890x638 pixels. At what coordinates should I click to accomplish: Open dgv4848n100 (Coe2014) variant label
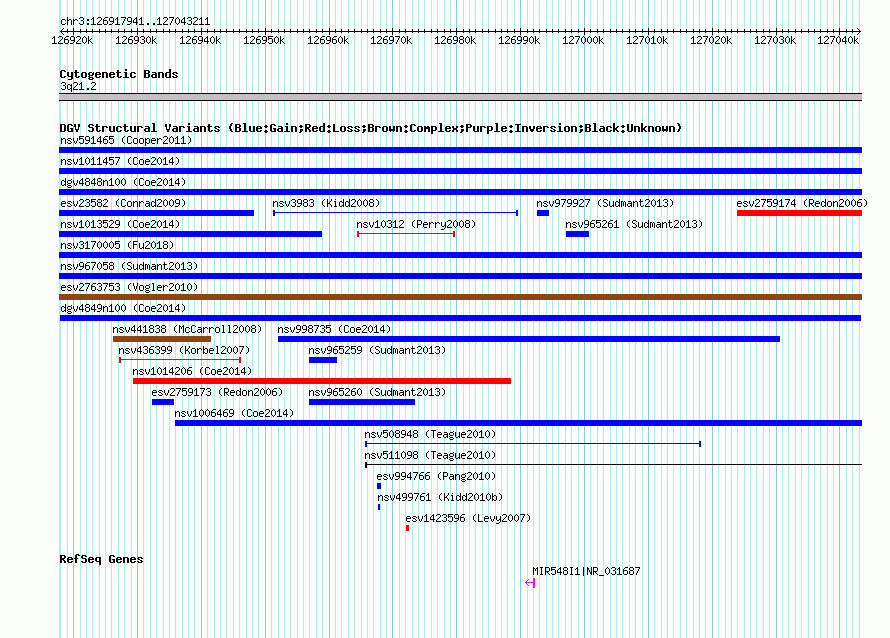[123, 182]
